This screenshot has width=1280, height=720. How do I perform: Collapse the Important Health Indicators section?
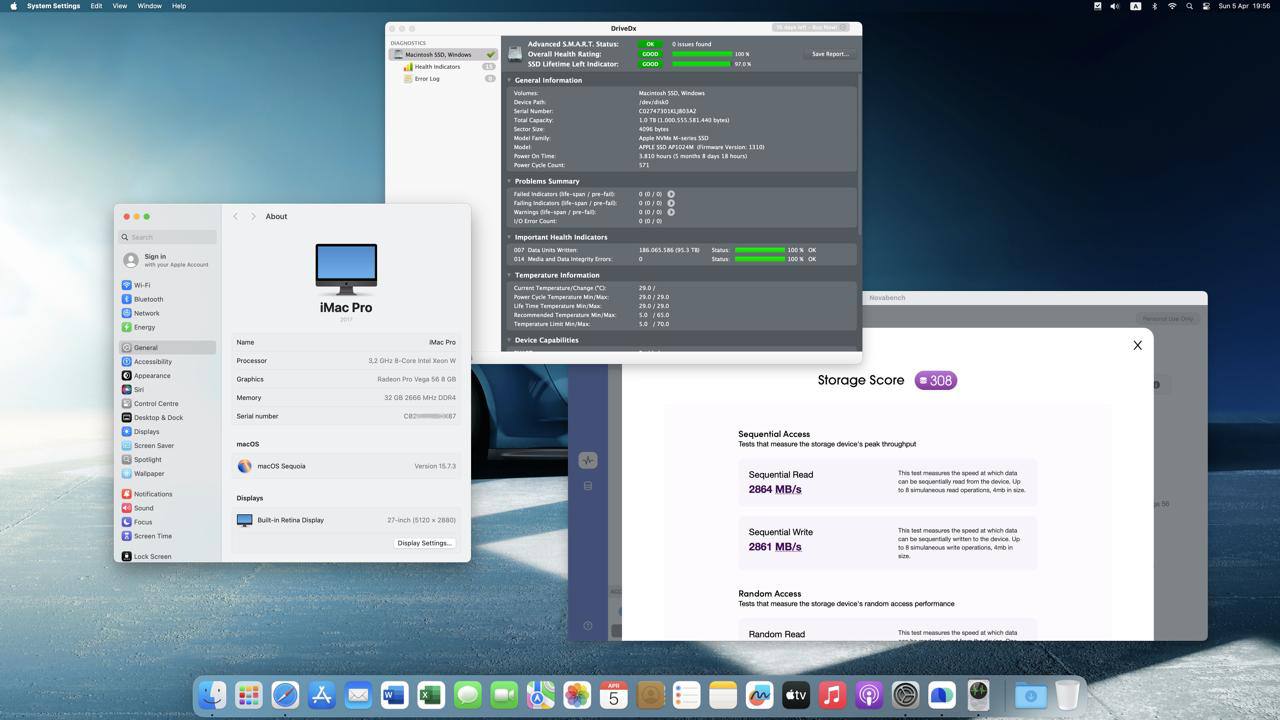[509, 237]
